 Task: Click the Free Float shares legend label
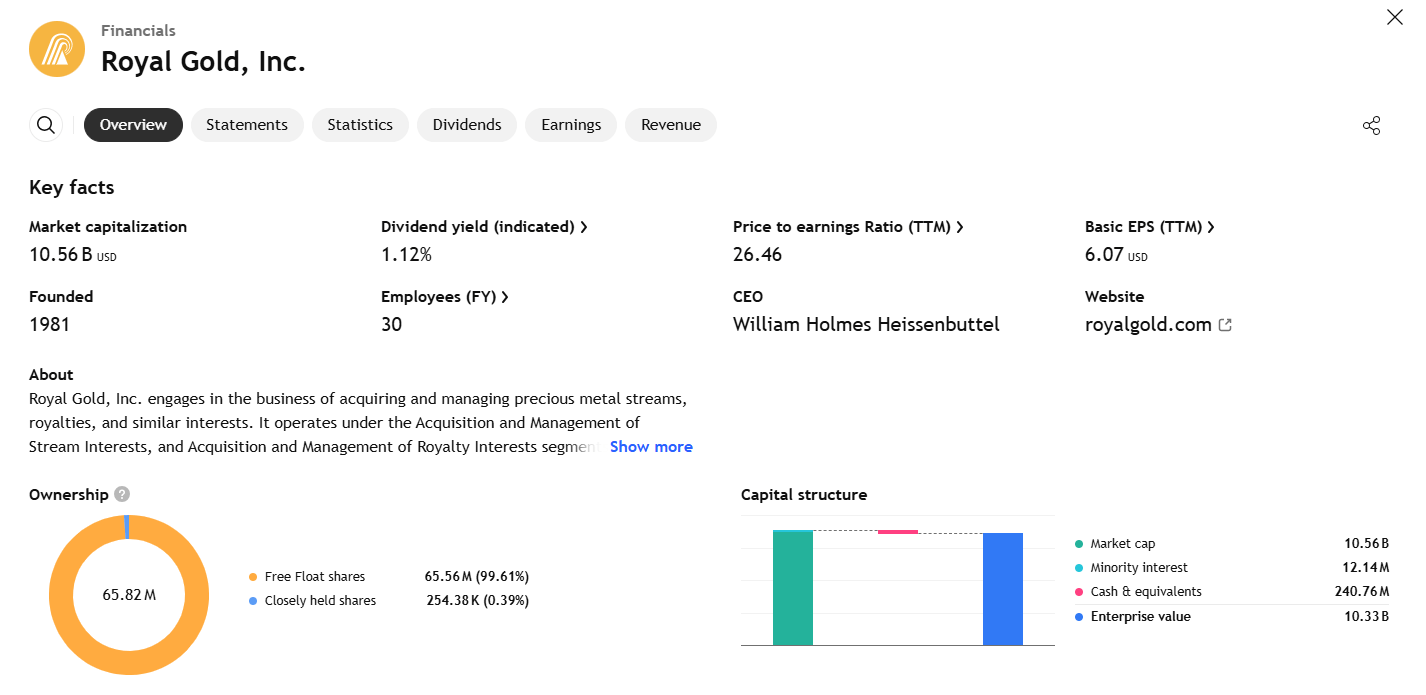pos(315,577)
